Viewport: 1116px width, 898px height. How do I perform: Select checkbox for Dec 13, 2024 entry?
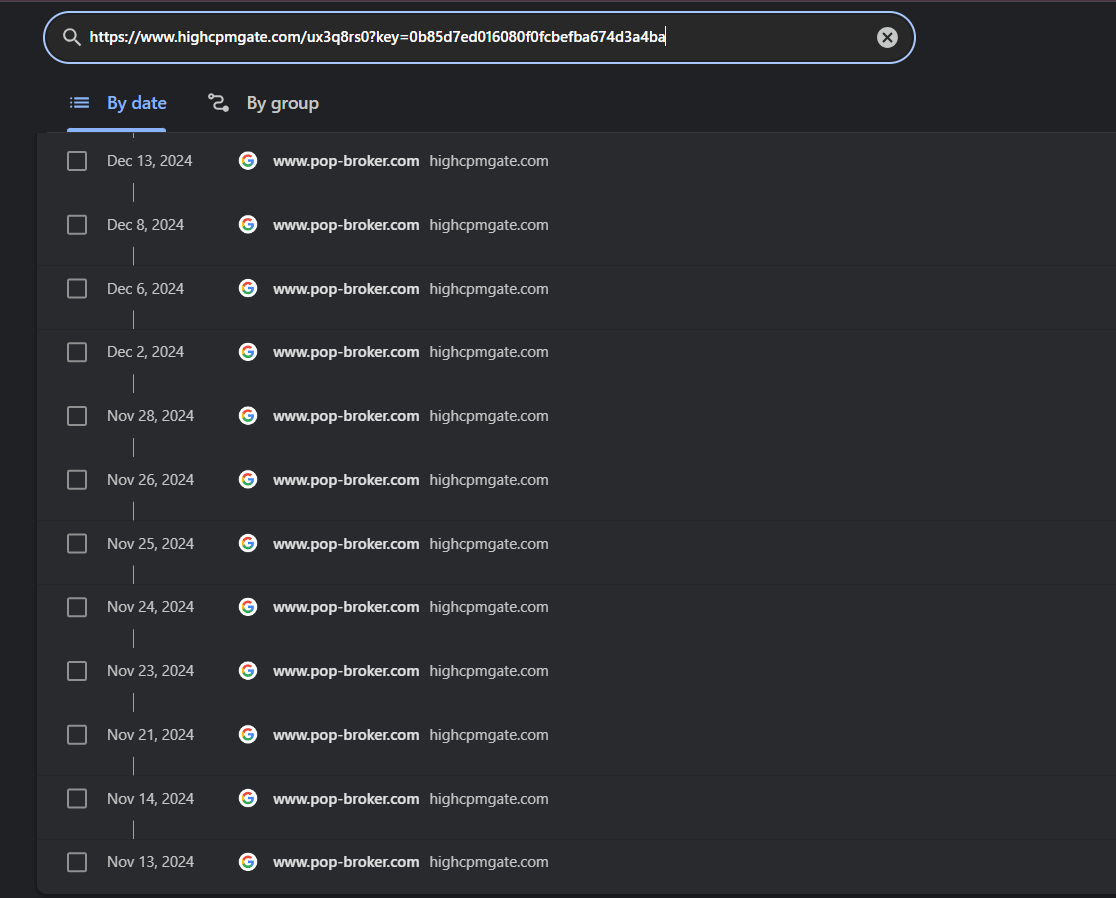pyautogui.click(x=77, y=161)
